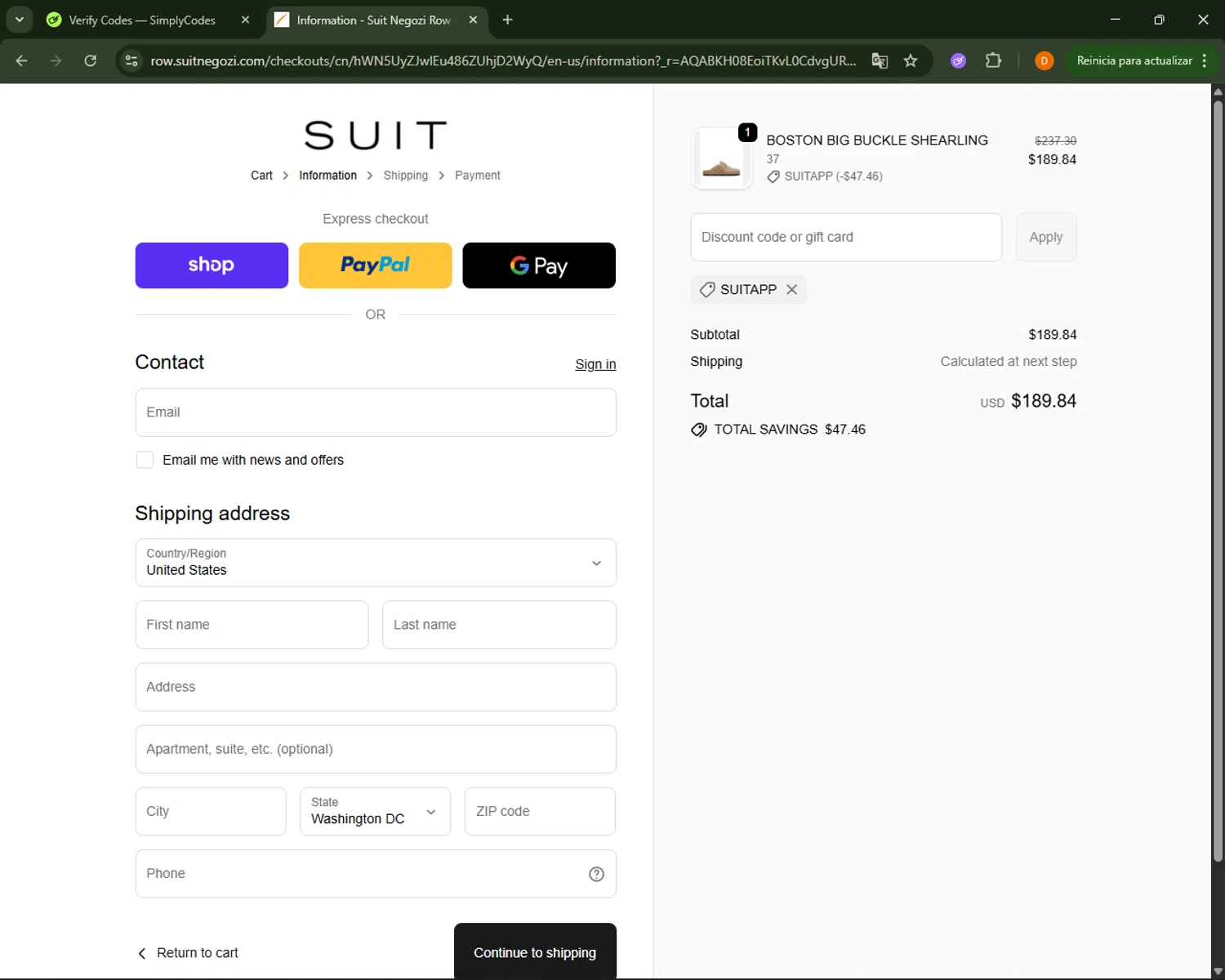Focus the Email field

[x=376, y=412]
